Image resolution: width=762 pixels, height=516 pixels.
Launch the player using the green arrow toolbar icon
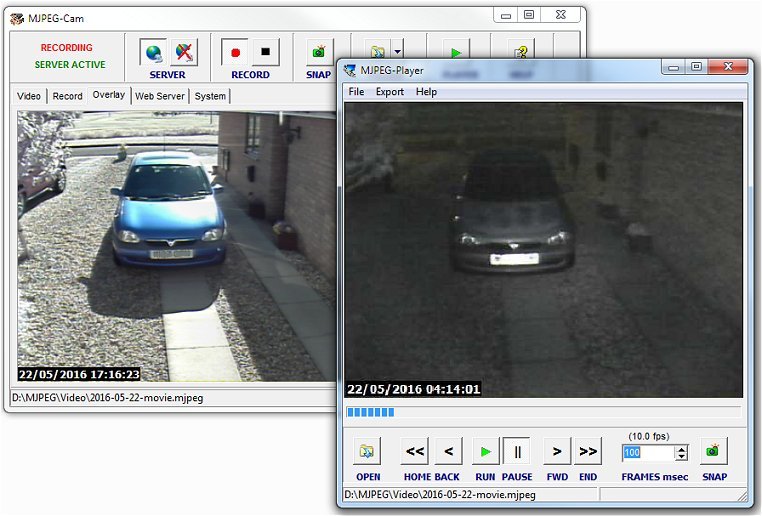point(455,52)
